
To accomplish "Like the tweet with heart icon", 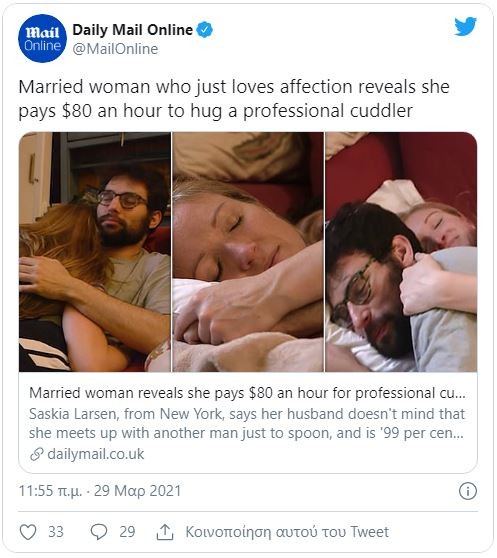I will point(28,532).
